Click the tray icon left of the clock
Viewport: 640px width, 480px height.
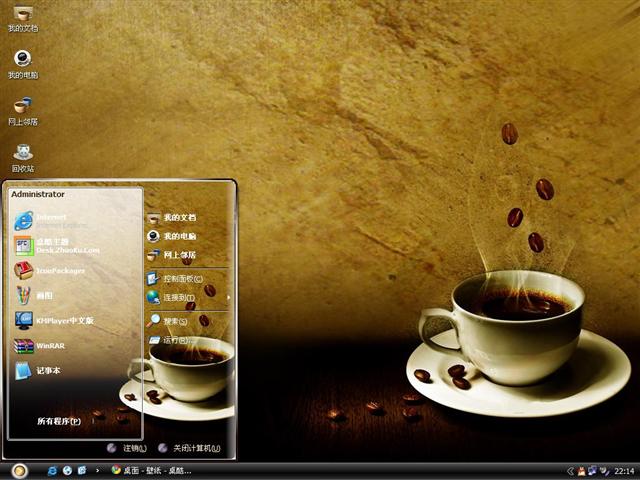pos(604,471)
